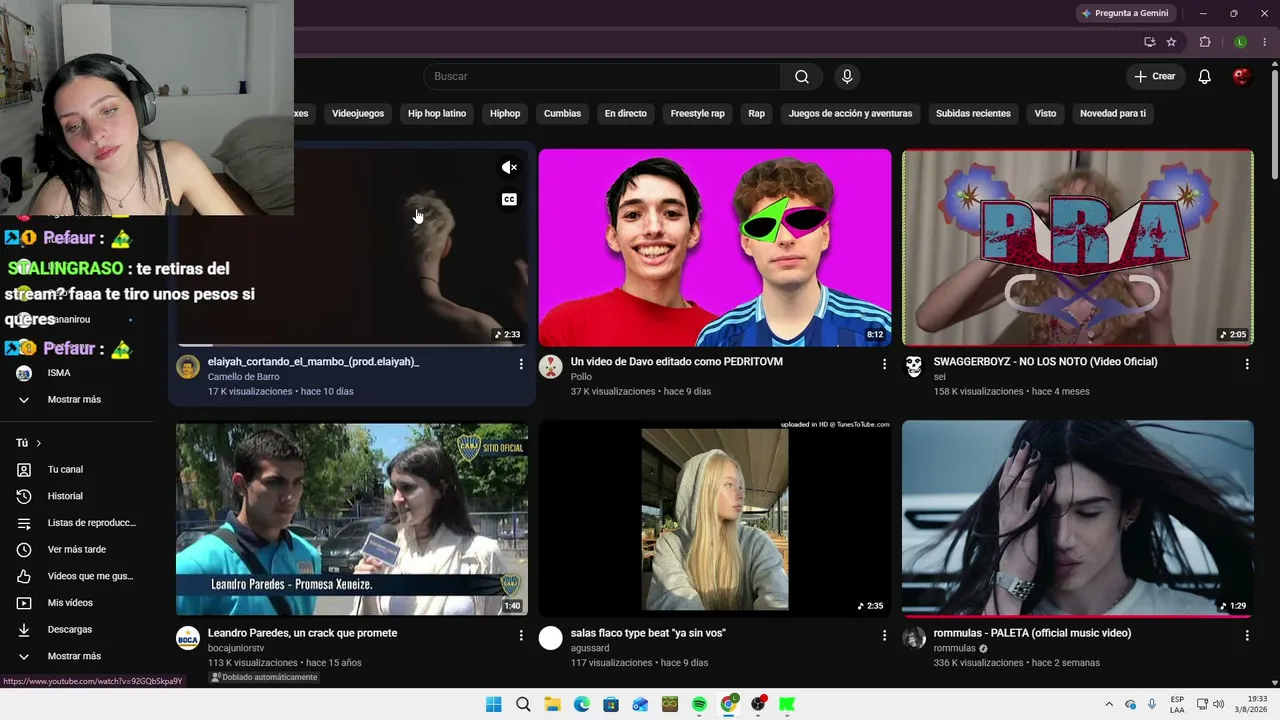Expand Mostrar más under subscriptions list
1280x720 pixels.
coord(74,400)
